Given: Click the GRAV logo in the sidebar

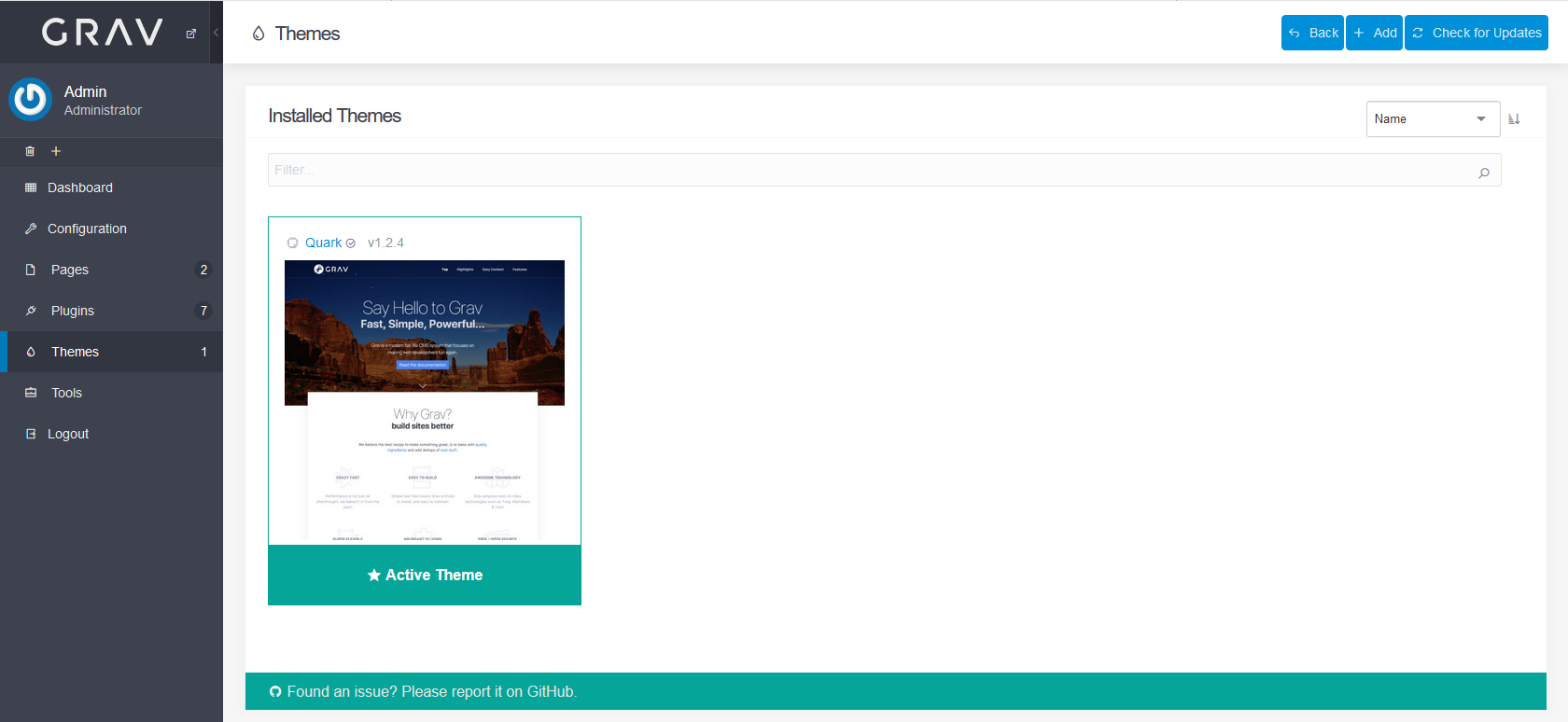Looking at the screenshot, I should (x=103, y=33).
